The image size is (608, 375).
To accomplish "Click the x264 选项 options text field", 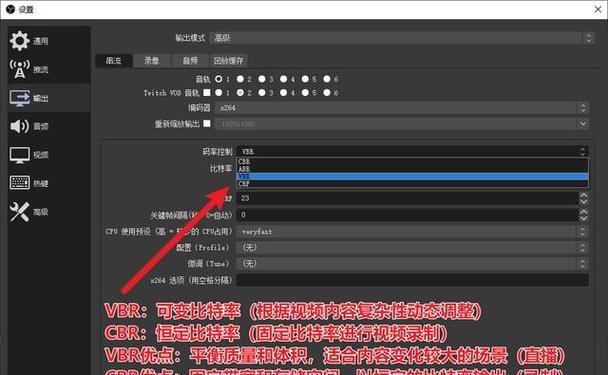I will pos(413,280).
